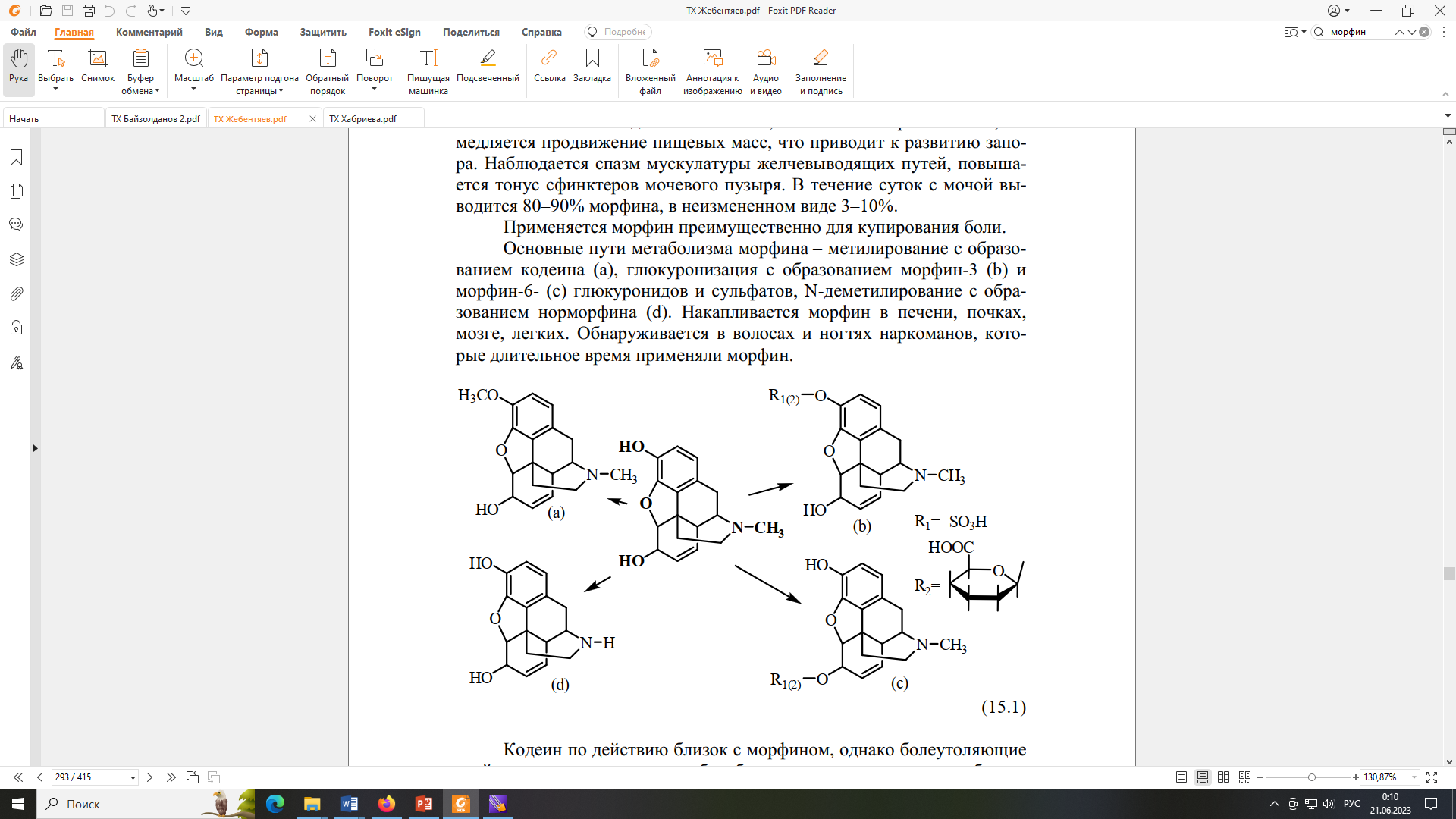This screenshot has width=1456, height=819.
Task: Click the Attach file (Вложенный файл) tool
Action: [651, 71]
